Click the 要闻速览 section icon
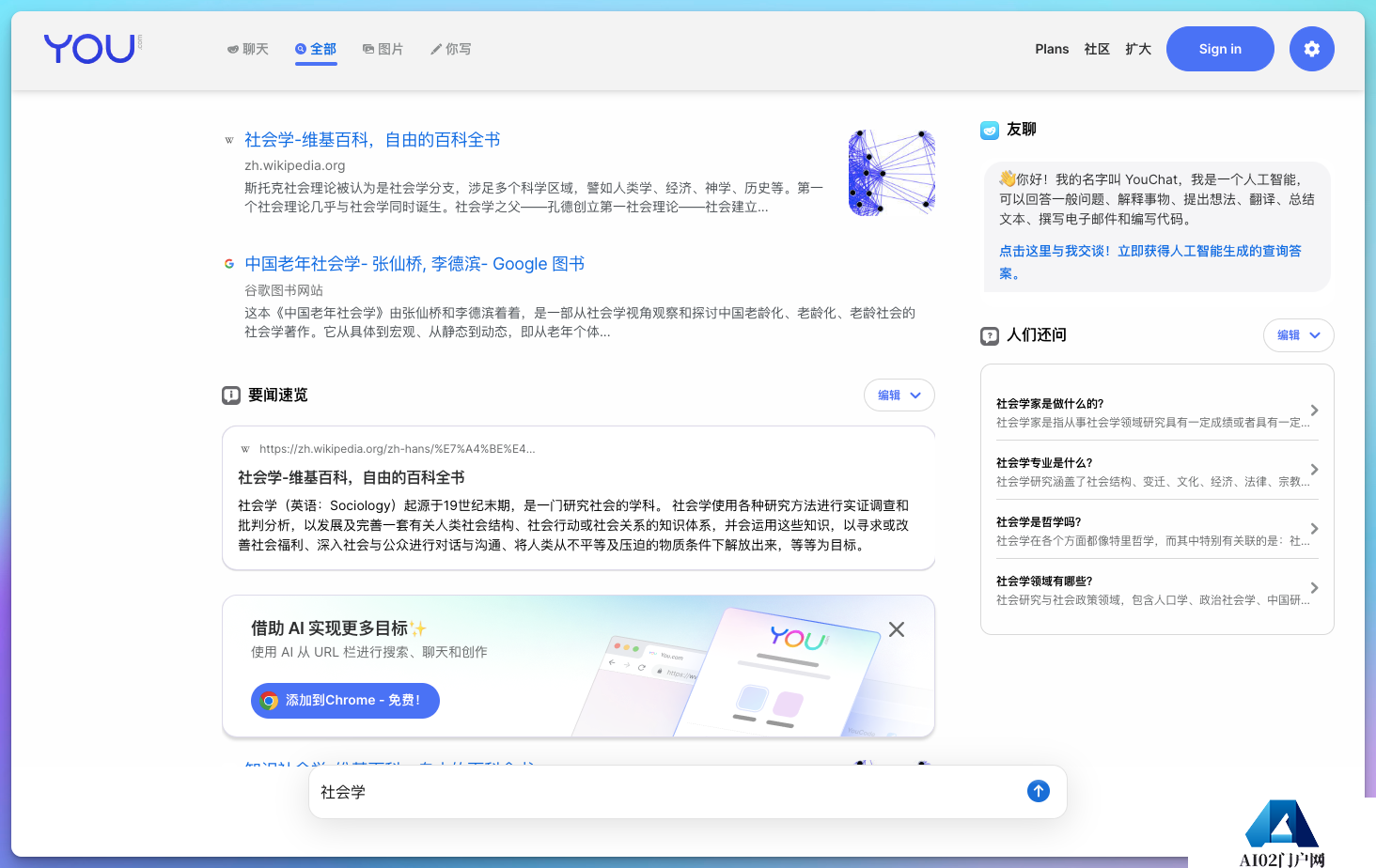Viewport: 1376px width, 868px height. (x=231, y=395)
